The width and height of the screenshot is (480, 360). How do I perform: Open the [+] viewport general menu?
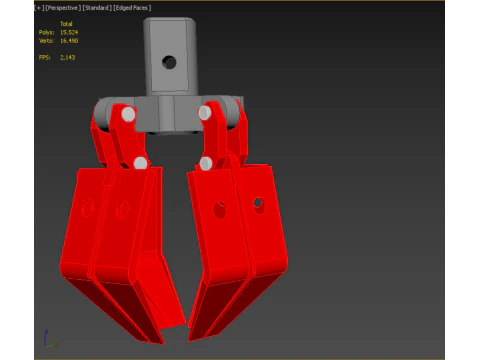[x=40, y=8]
